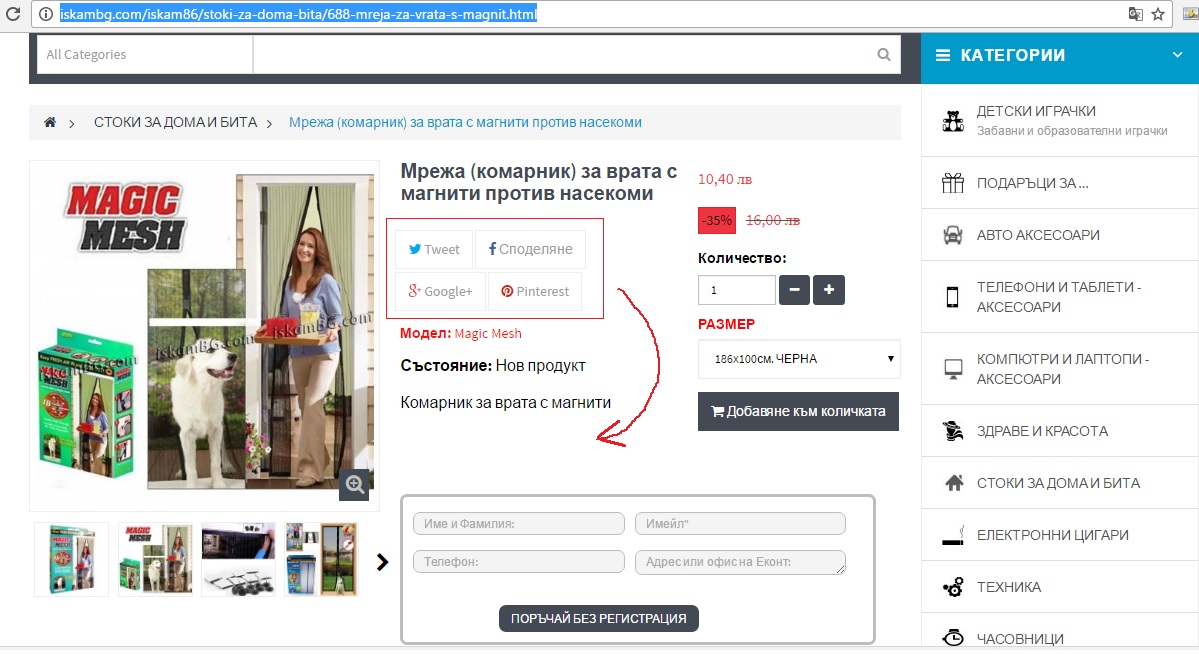The width and height of the screenshot is (1199, 654).
Task: Click the translate page icon in address bar
Action: pos(1136,14)
